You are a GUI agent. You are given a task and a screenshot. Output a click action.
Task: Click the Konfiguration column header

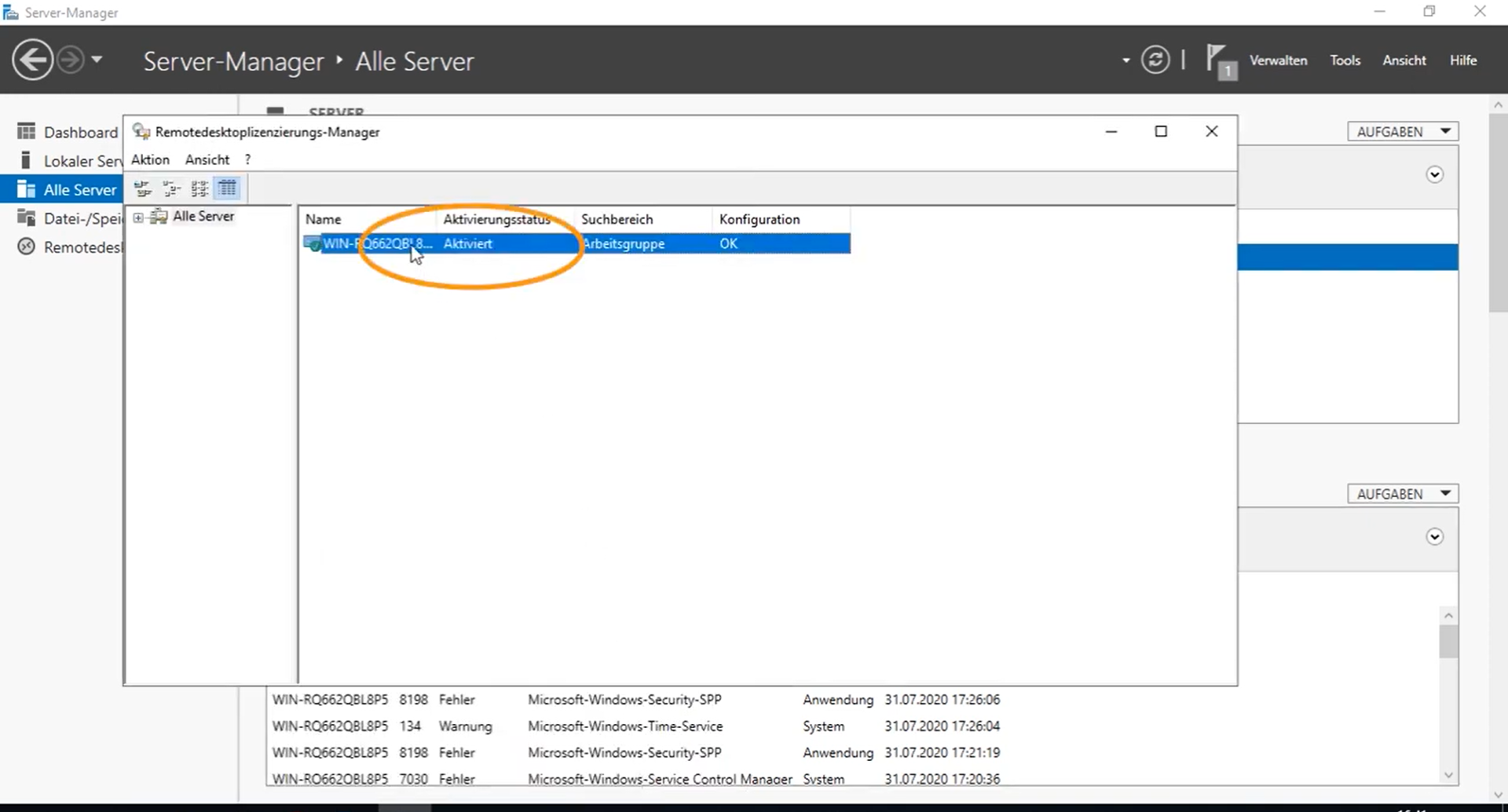pyautogui.click(x=759, y=220)
